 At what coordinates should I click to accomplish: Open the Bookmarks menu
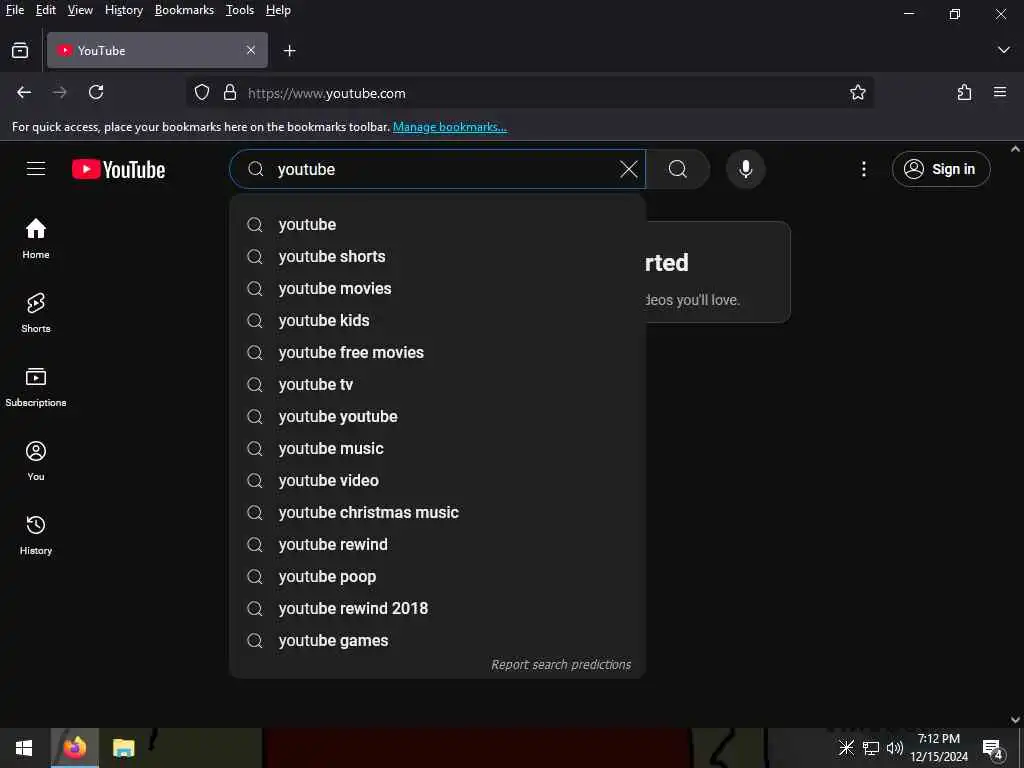[x=184, y=10]
